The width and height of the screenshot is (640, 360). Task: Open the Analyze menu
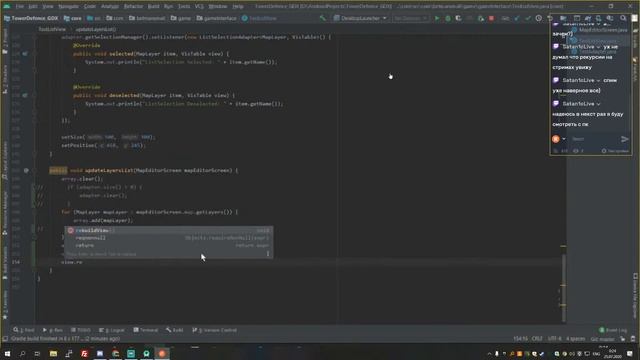point(109,7)
